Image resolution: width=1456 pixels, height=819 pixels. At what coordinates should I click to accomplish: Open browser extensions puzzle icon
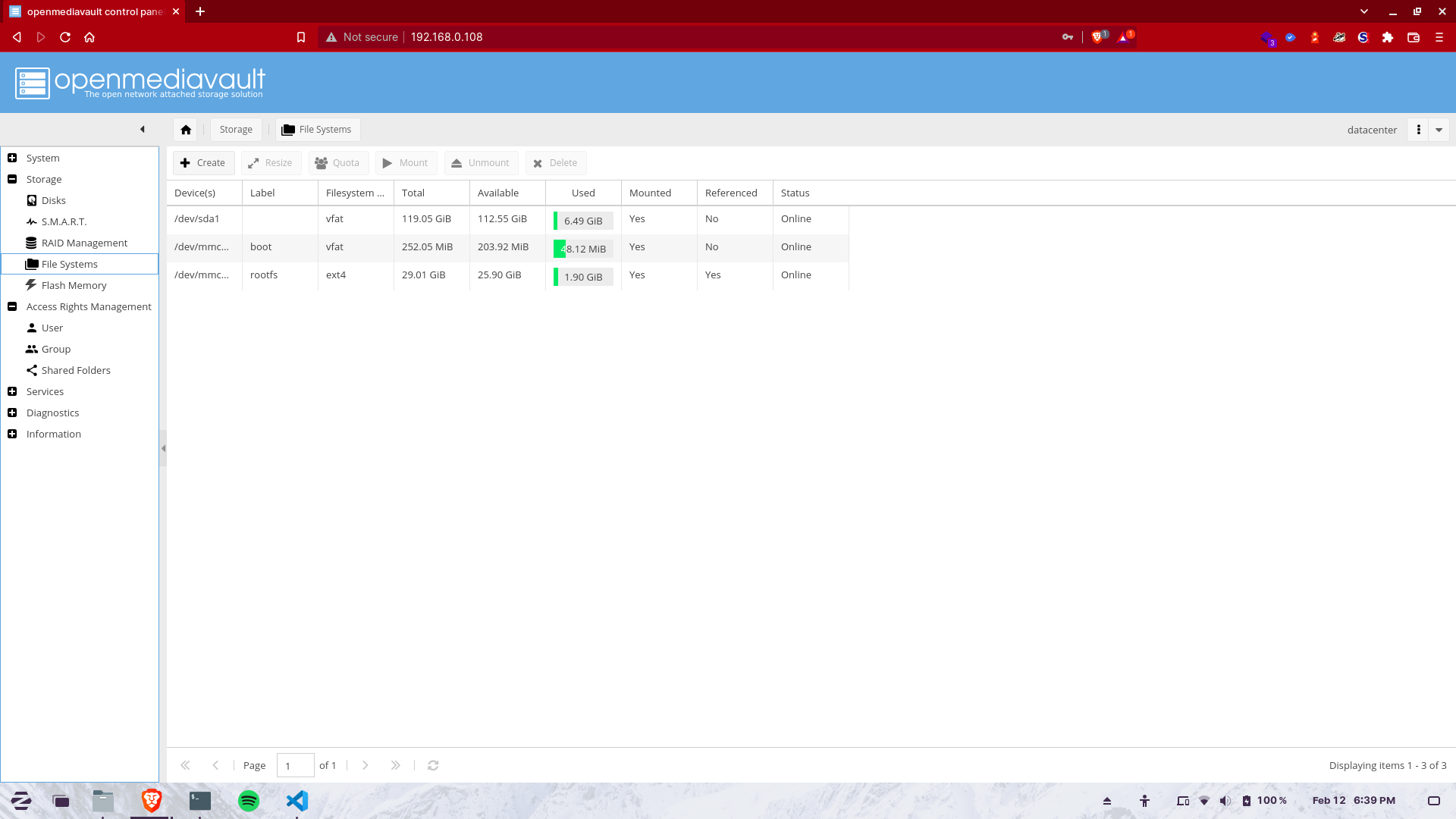click(x=1388, y=37)
